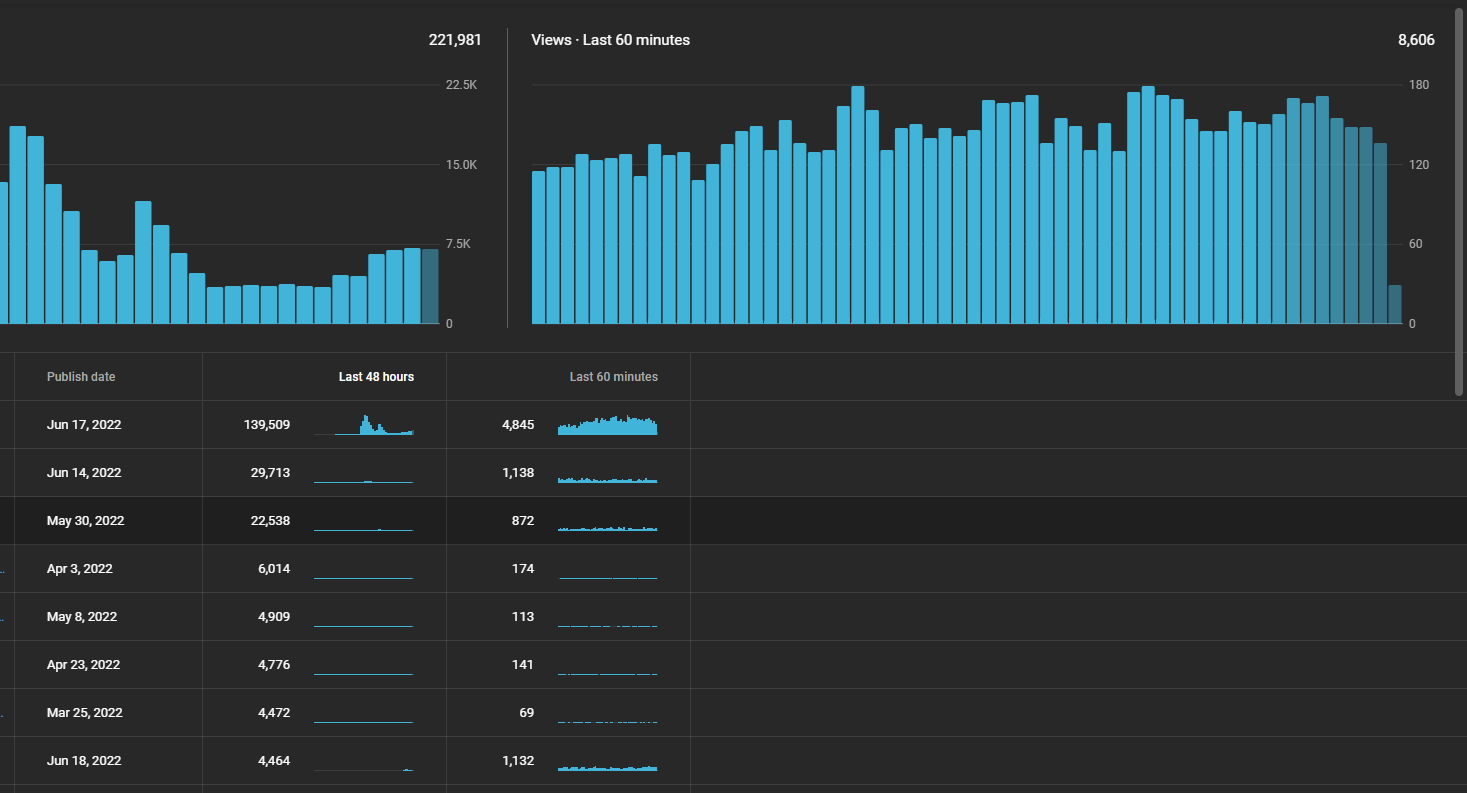Click the Views · Last 60 minutes title
1467x793 pixels.
(611, 40)
